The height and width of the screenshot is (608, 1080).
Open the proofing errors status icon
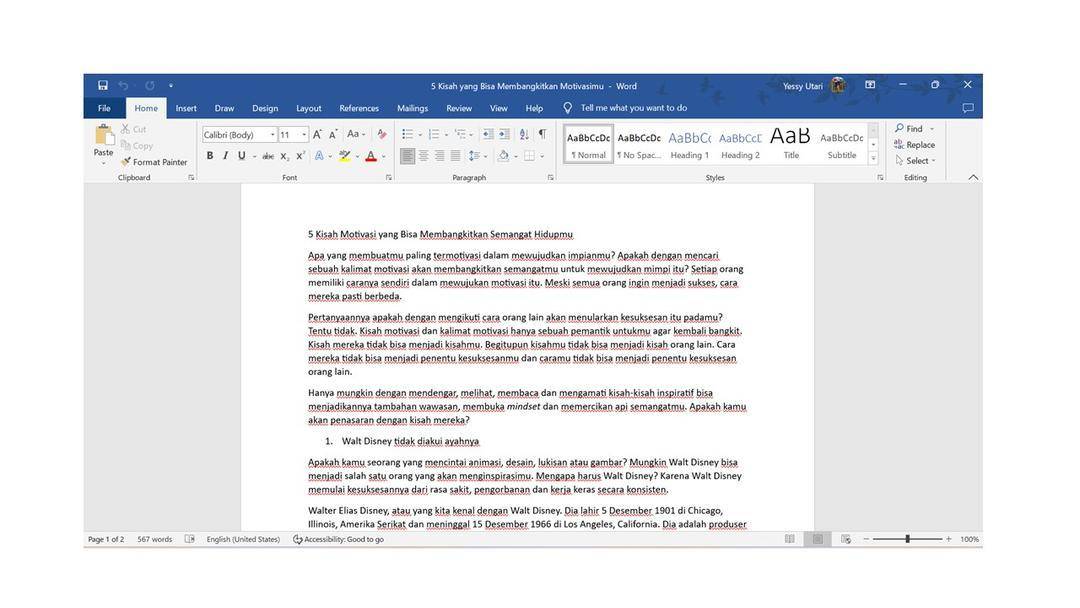click(189, 539)
